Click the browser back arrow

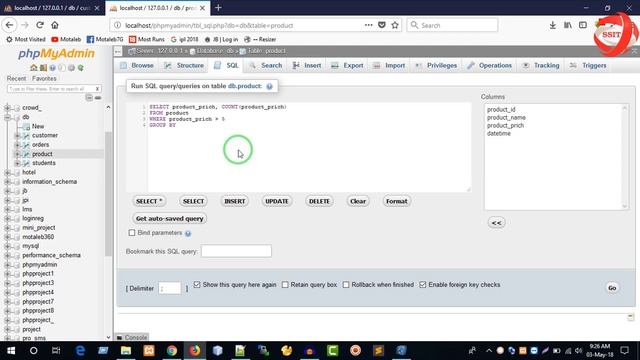[x=10, y=25]
